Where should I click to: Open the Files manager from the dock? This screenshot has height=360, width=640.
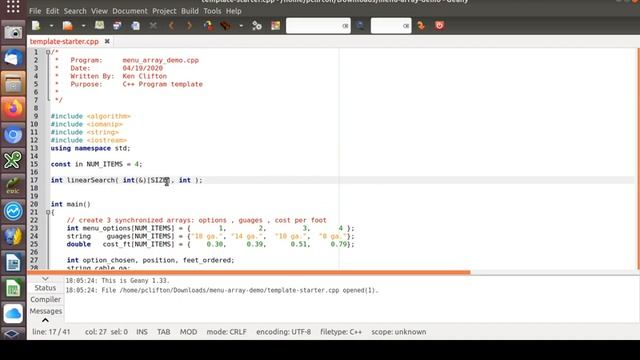click(13, 84)
